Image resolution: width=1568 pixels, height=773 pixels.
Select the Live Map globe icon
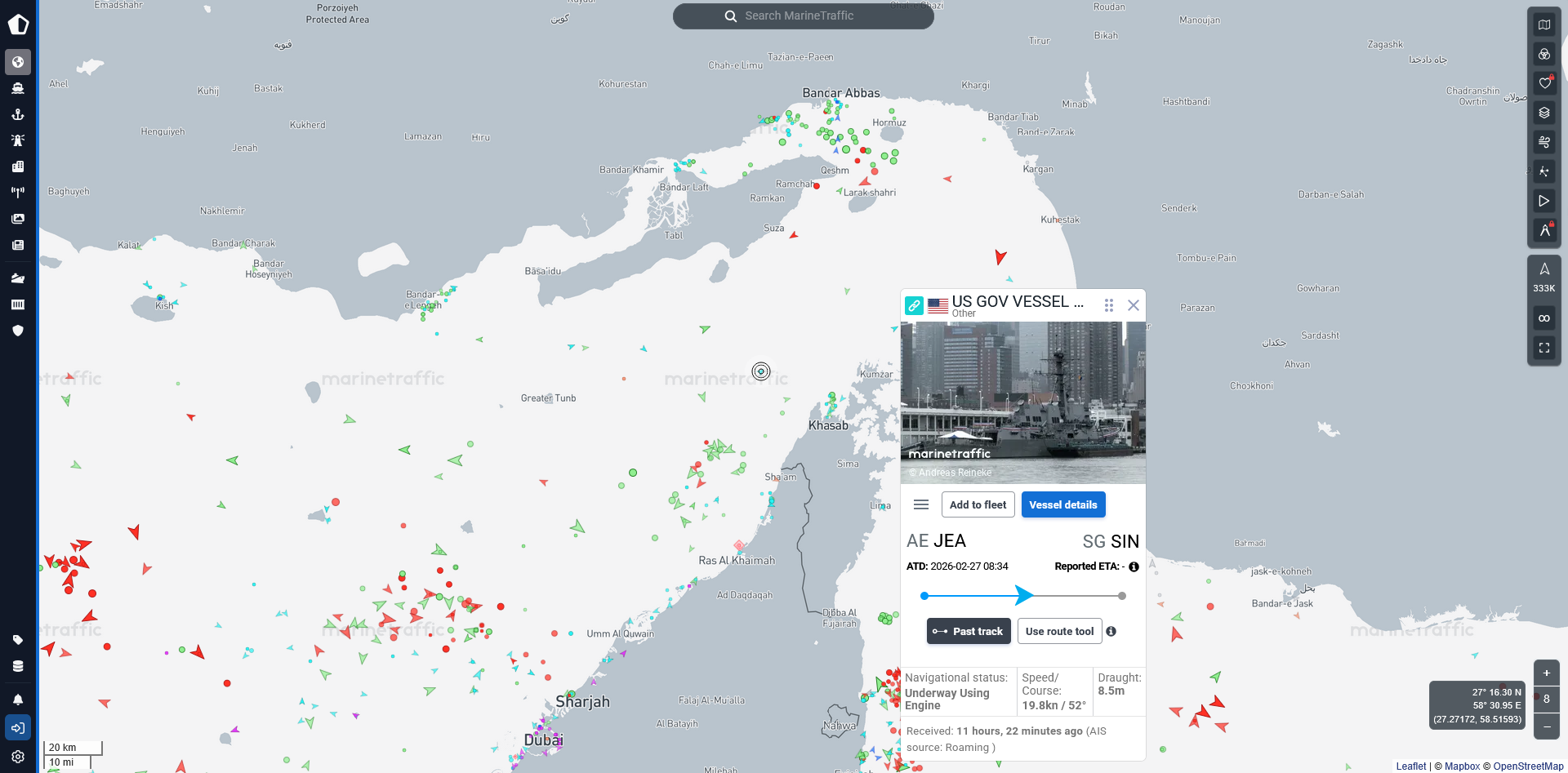[18, 62]
